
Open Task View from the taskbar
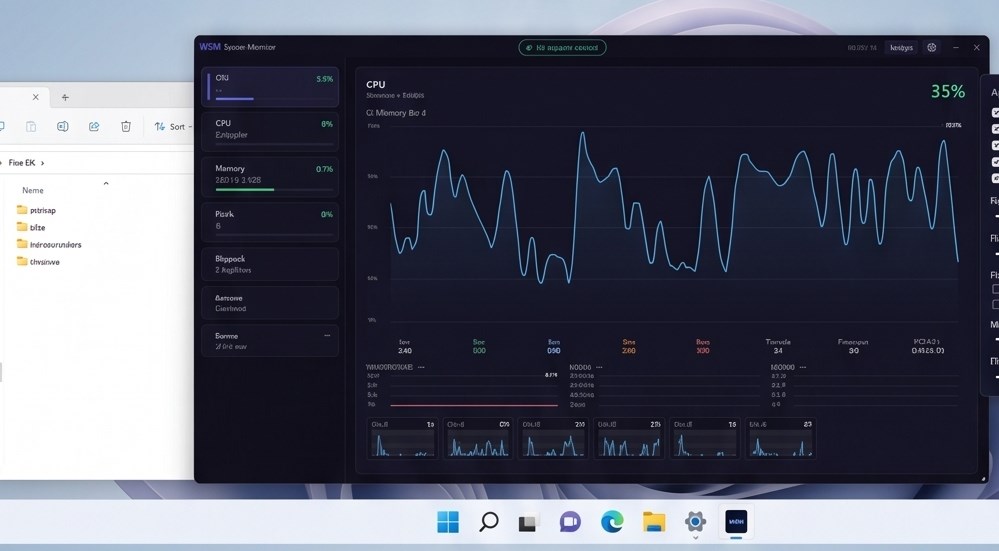click(x=528, y=523)
